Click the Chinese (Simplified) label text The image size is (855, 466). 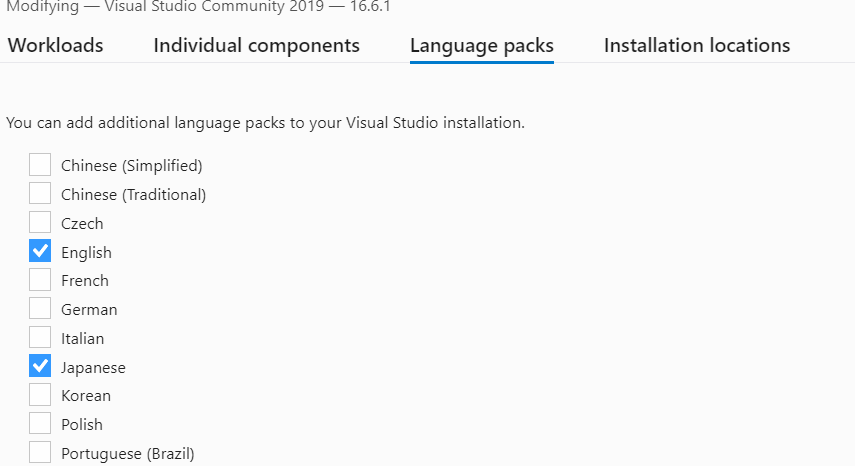pos(131,166)
